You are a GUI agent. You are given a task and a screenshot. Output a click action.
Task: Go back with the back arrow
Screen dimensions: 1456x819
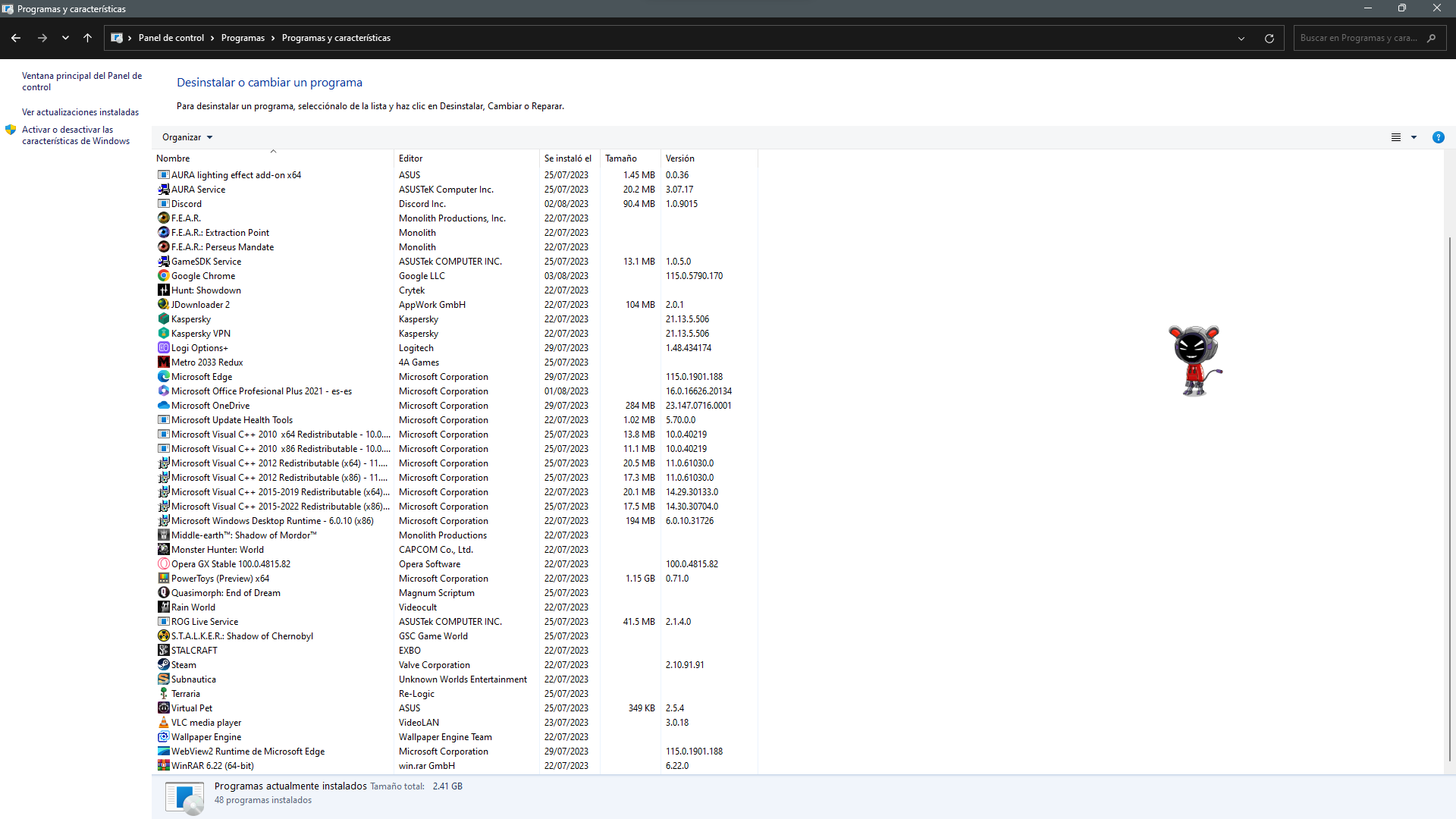pyautogui.click(x=16, y=38)
